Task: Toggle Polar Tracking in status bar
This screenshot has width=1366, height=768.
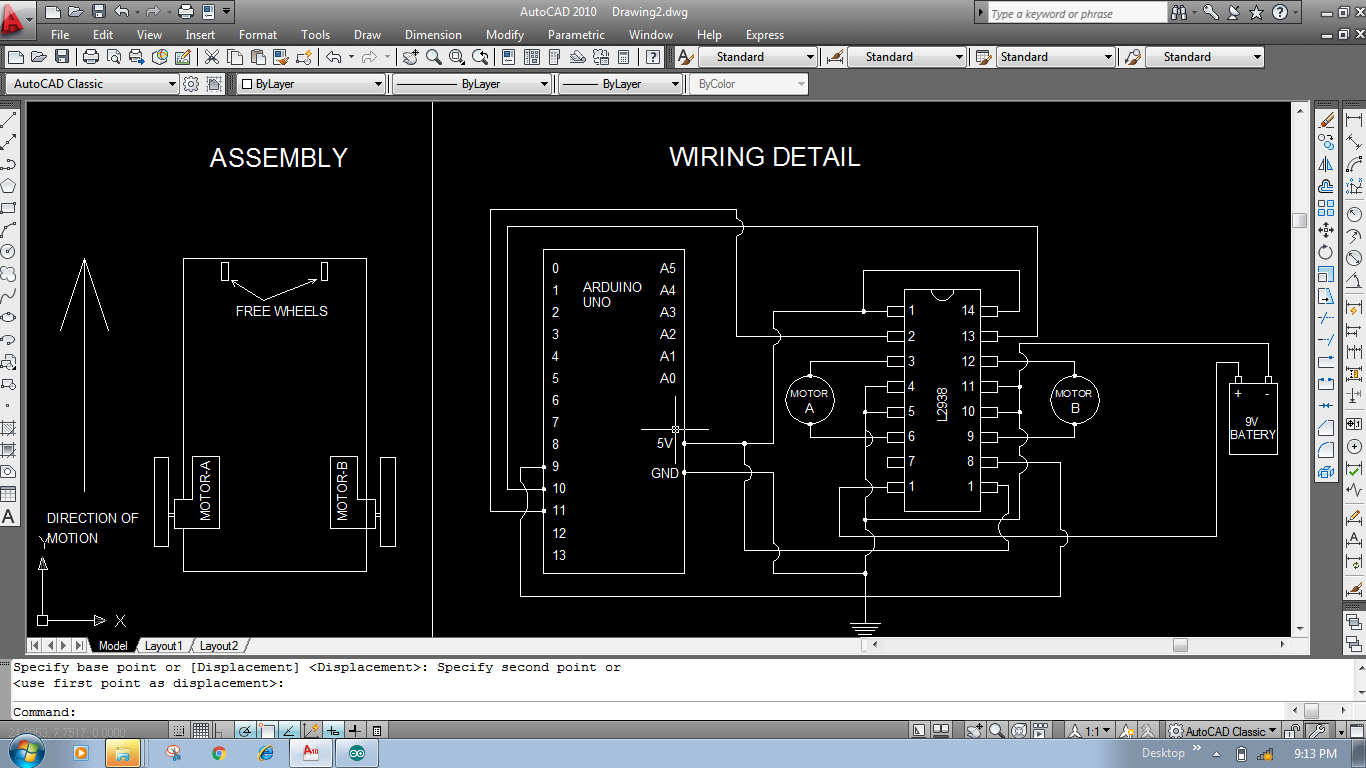Action: [245, 731]
